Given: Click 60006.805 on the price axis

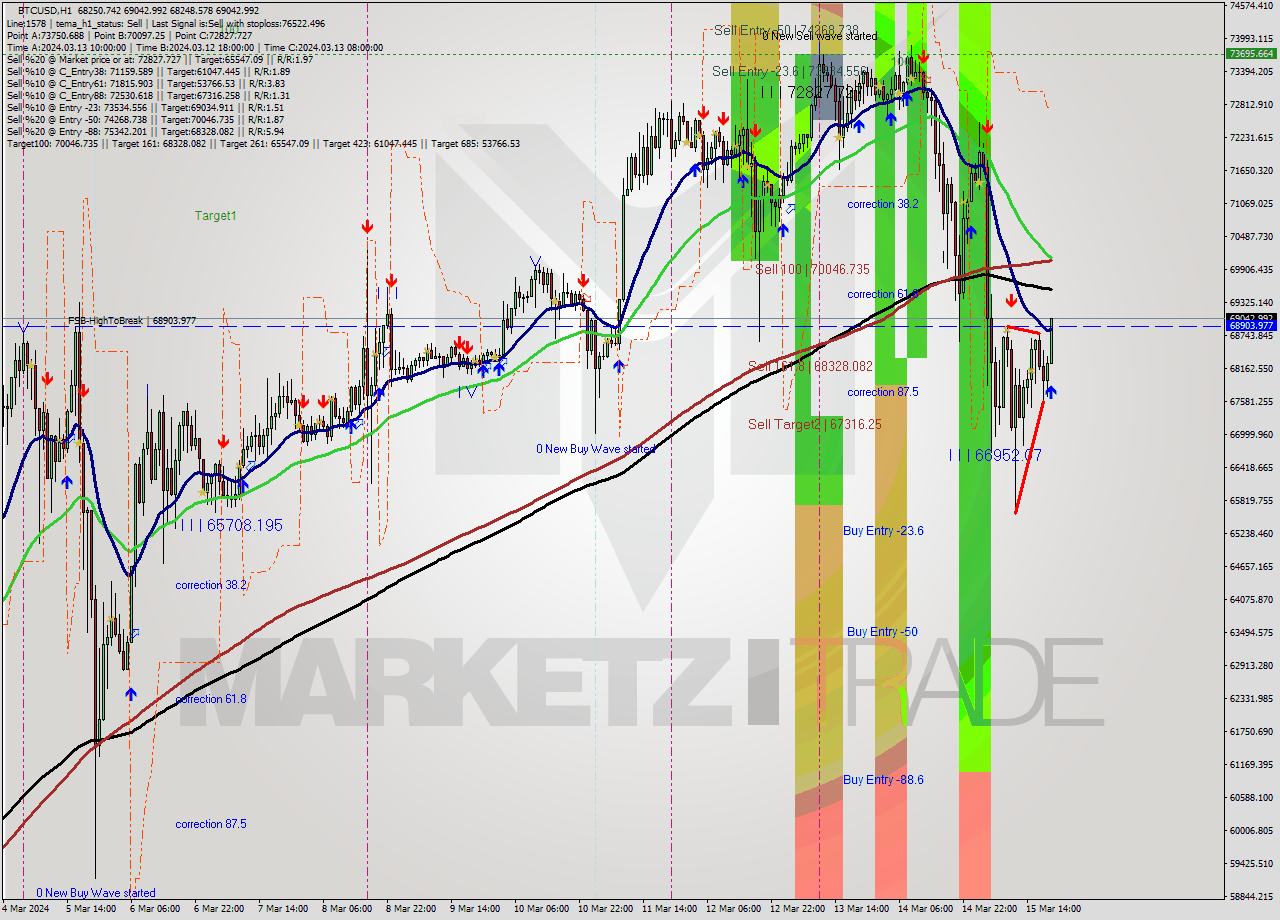Looking at the screenshot, I should [x=1250, y=830].
